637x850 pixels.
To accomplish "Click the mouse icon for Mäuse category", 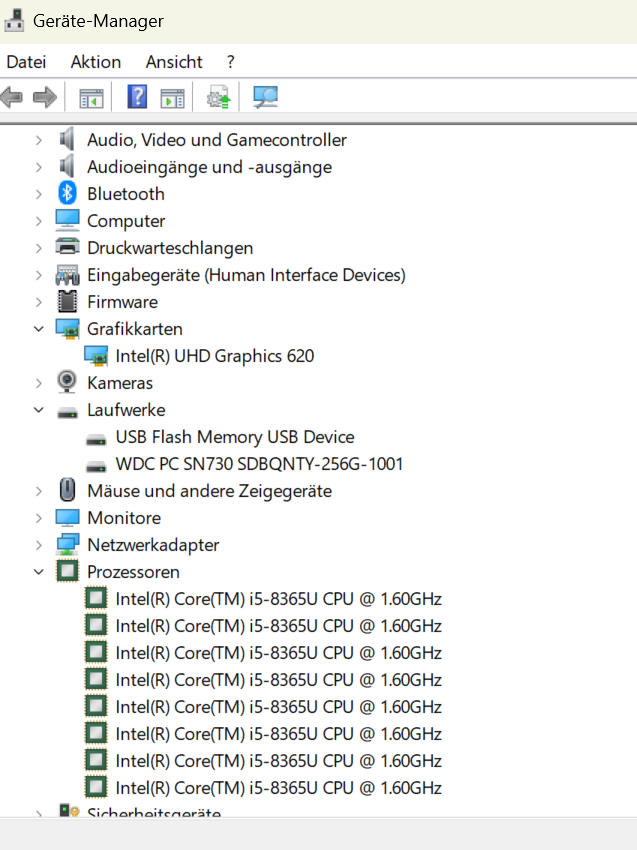I will tap(67, 490).
